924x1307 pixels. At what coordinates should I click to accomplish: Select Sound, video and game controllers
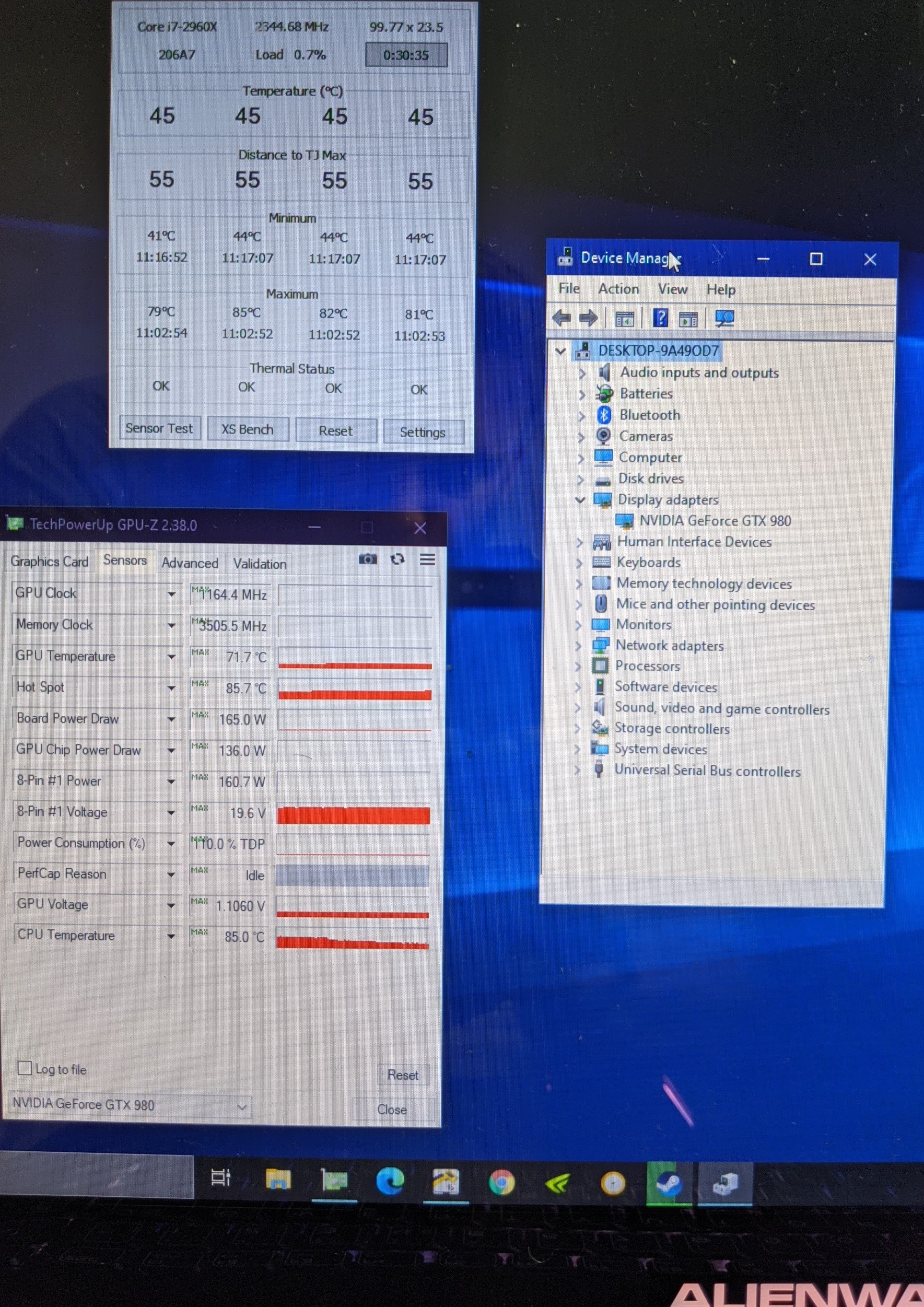point(722,709)
